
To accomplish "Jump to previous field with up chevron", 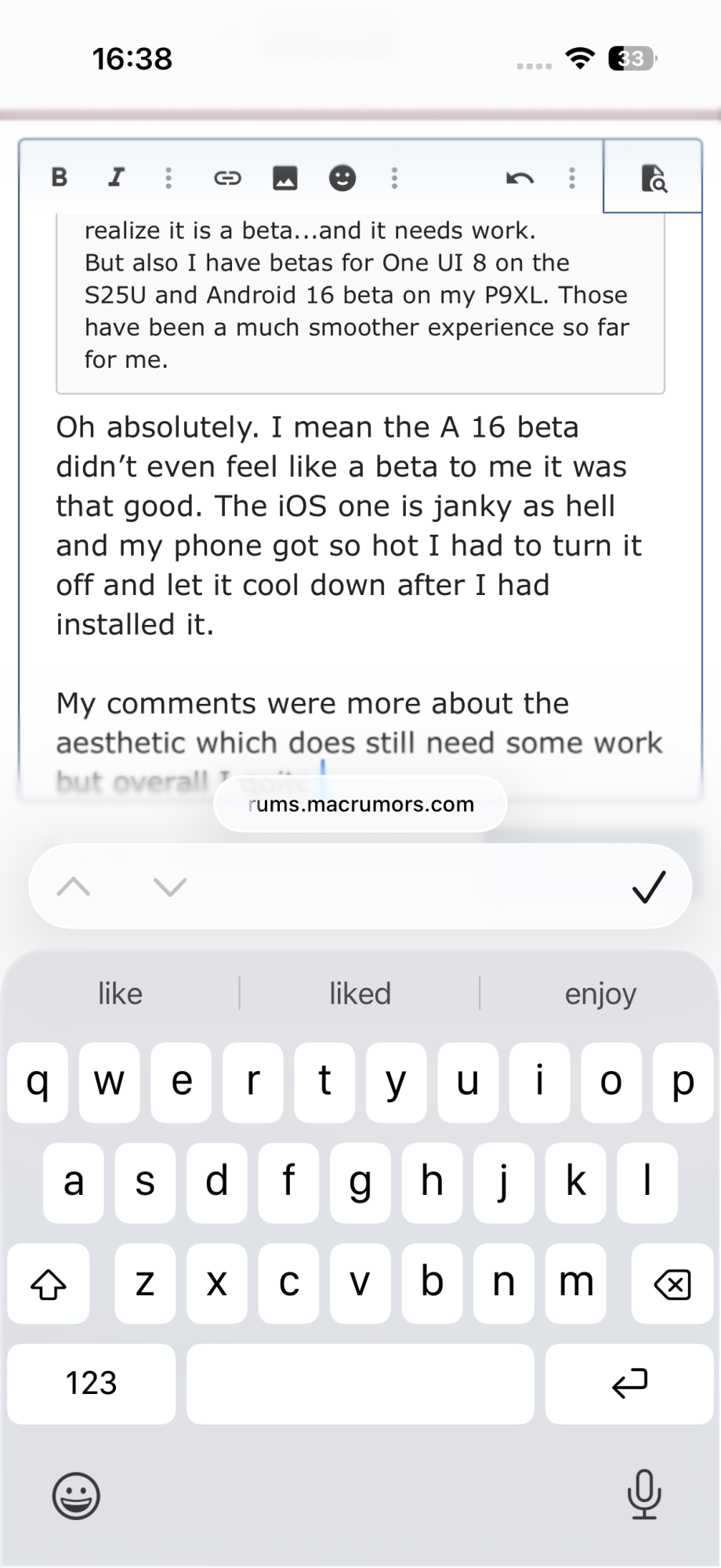I will click(x=74, y=887).
